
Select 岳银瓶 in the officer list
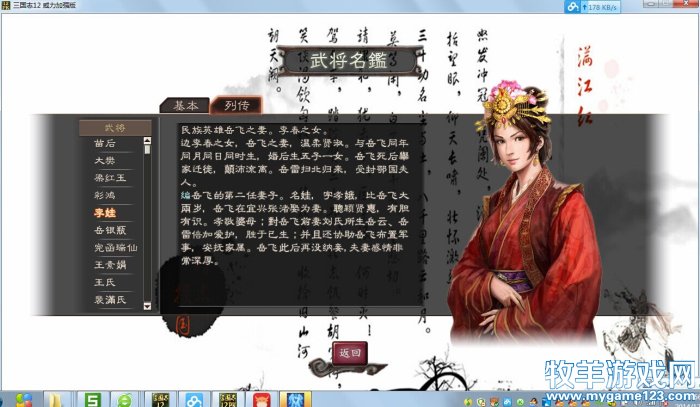(x=110, y=230)
